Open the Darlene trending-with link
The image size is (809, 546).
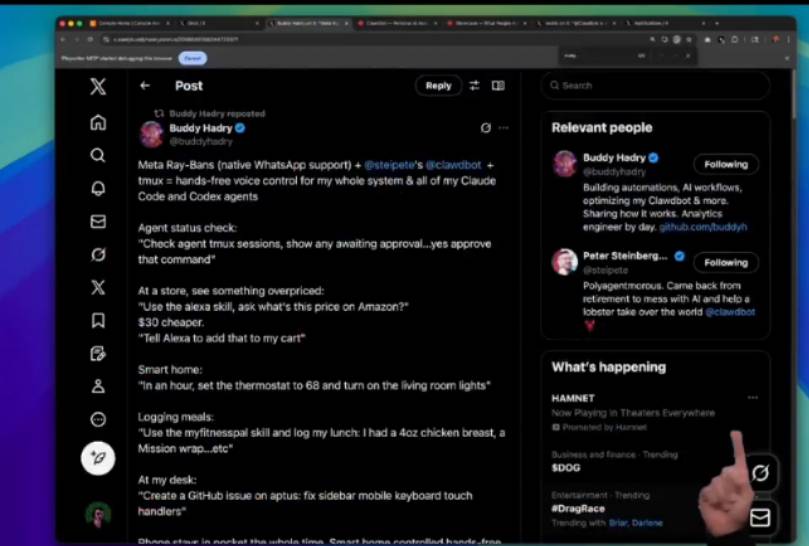647,523
